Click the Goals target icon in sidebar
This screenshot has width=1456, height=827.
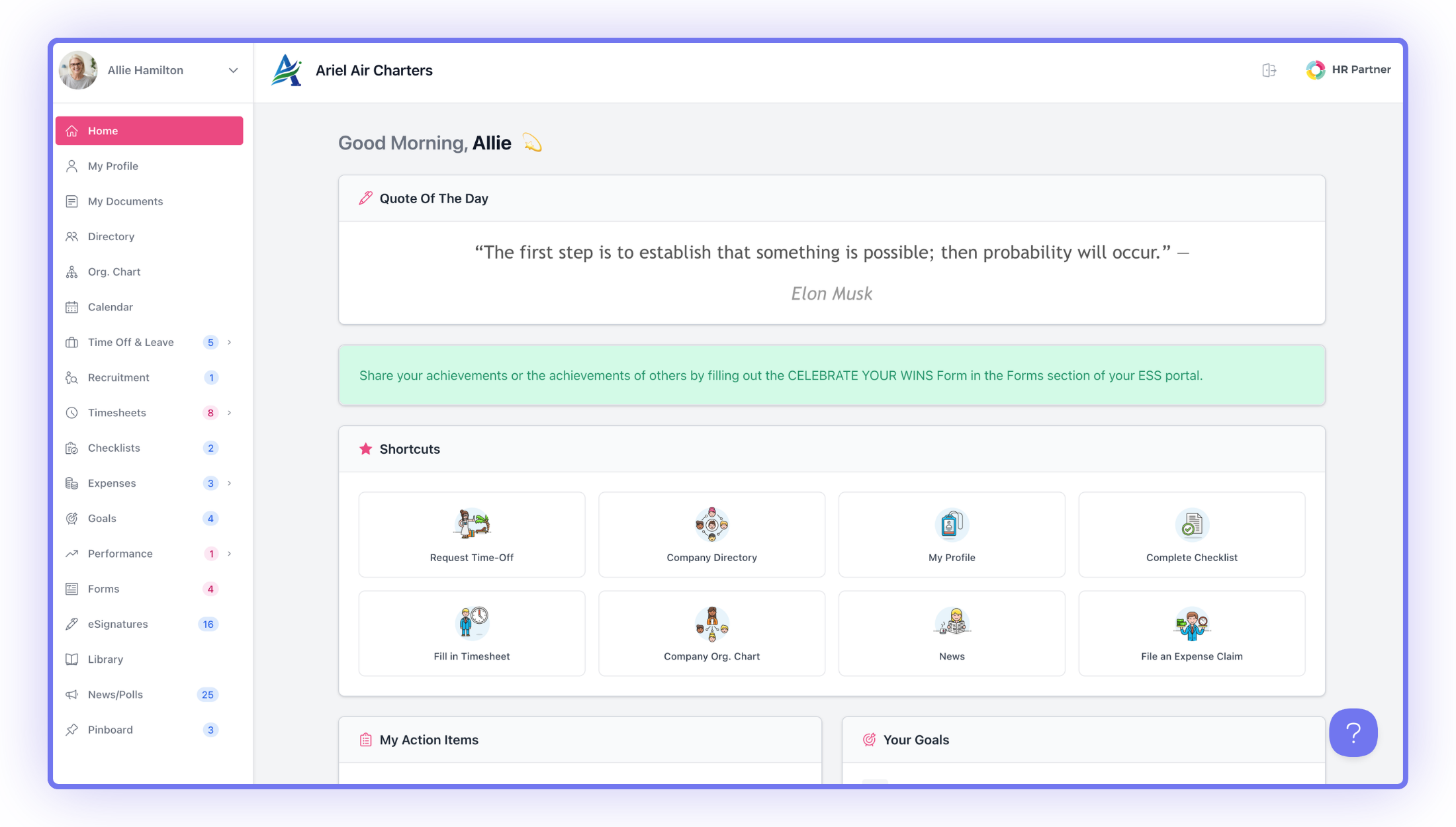pyautogui.click(x=71, y=518)
